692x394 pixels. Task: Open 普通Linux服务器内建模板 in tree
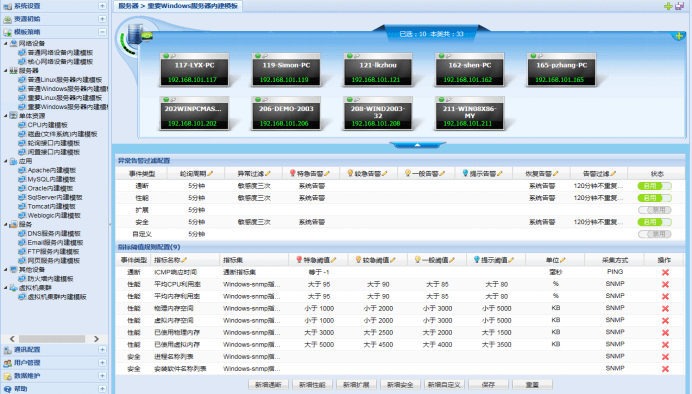click(65, 80)
